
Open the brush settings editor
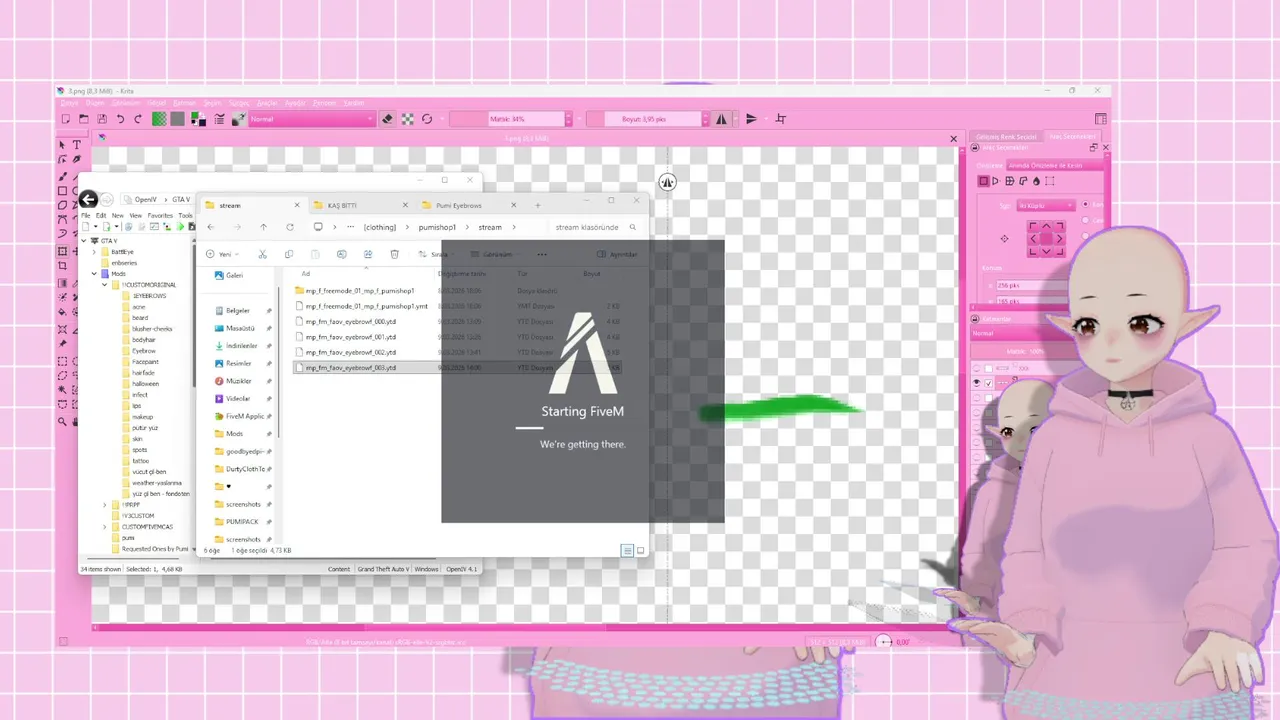220,119
